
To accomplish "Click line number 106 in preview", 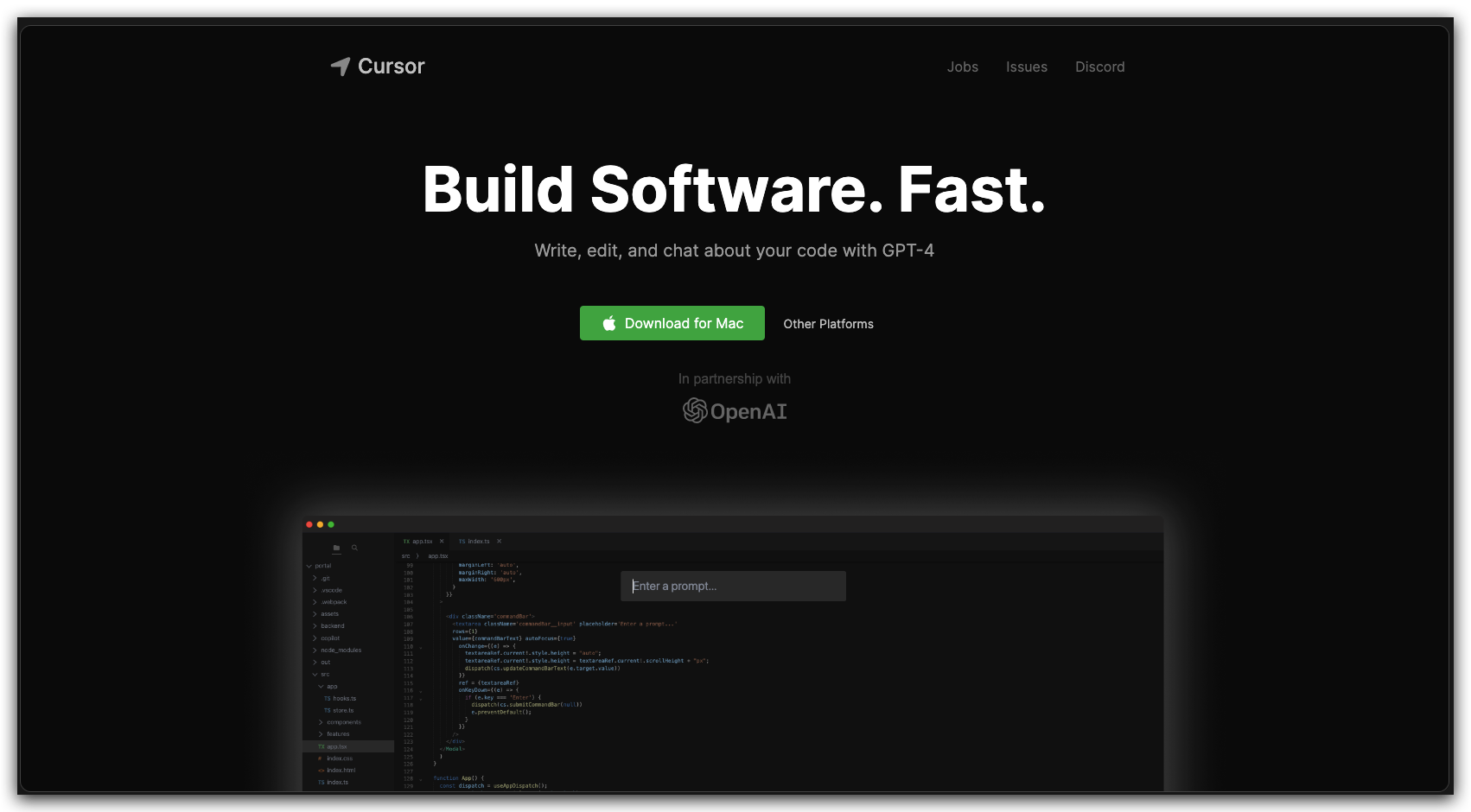I will click(409, 617).
